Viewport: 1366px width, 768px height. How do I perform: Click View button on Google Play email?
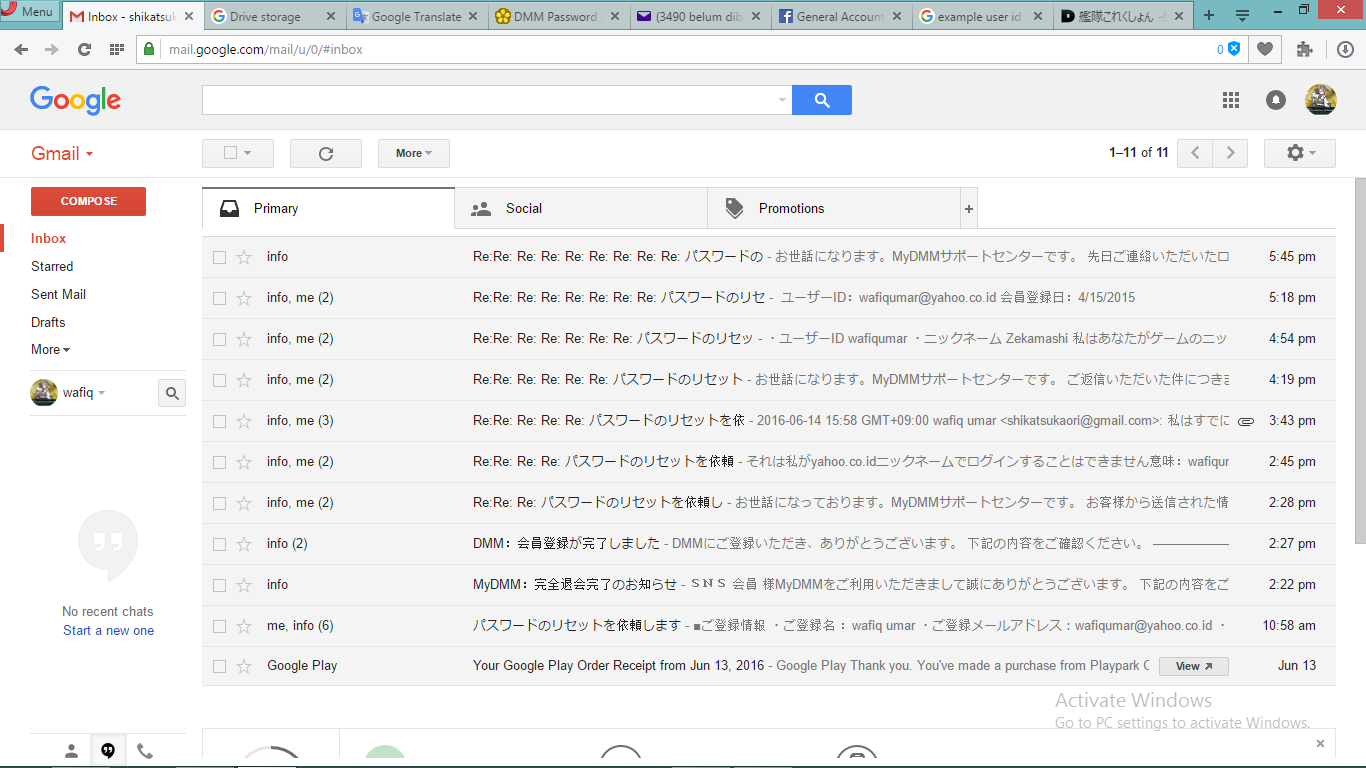[x=1193, y=666]
